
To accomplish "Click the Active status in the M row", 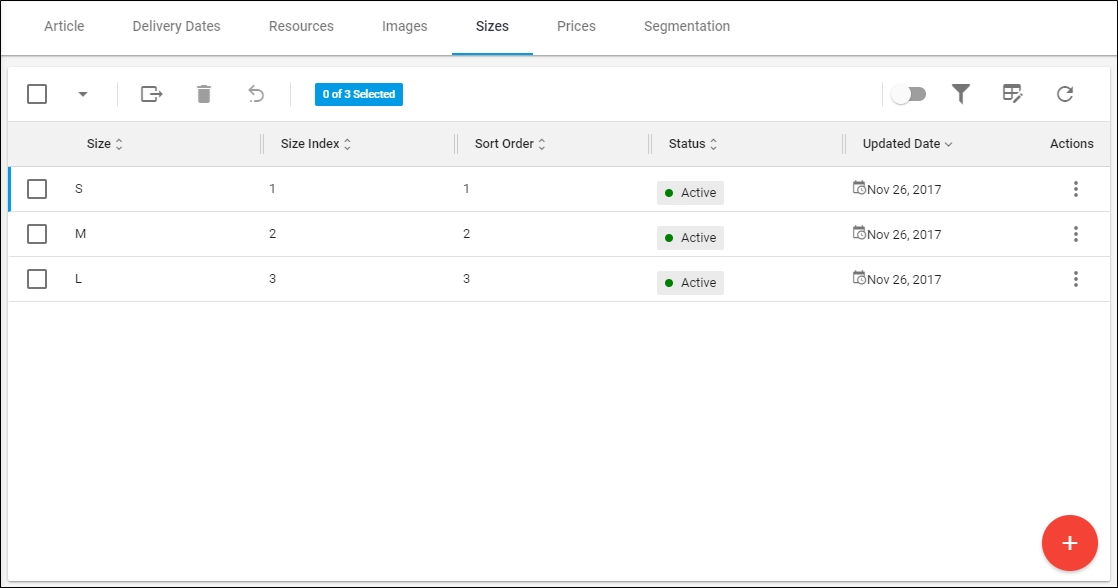I will pyautogui.click(x=690, y=237).
